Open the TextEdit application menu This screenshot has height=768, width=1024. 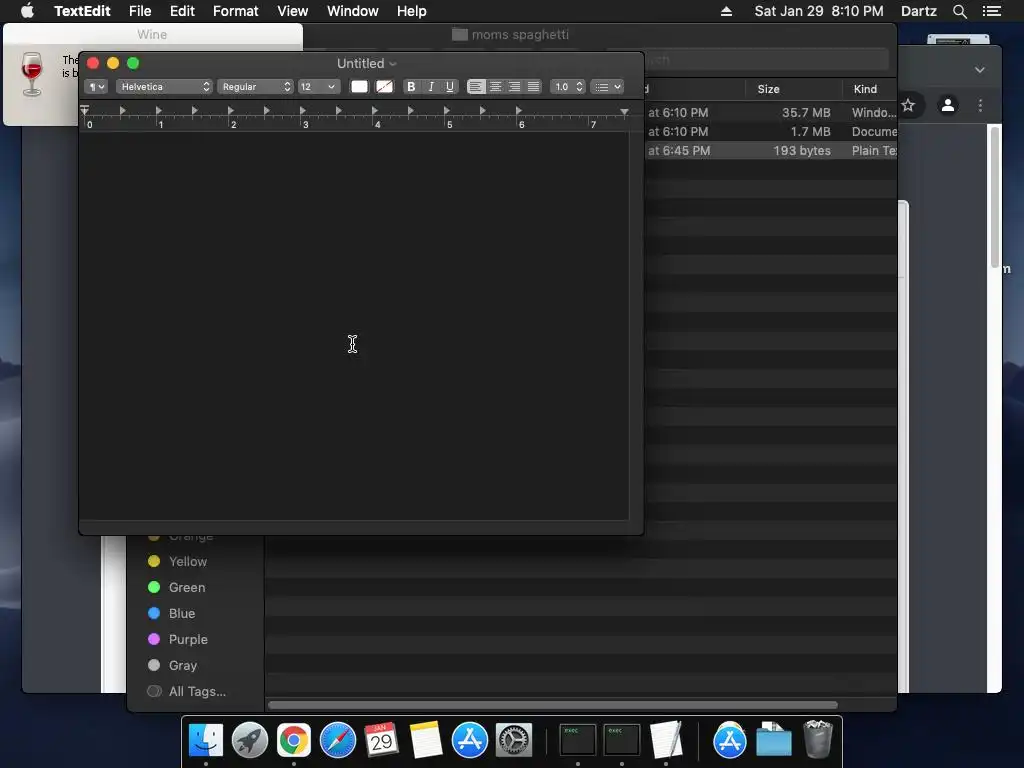click(x=82, y=11)
